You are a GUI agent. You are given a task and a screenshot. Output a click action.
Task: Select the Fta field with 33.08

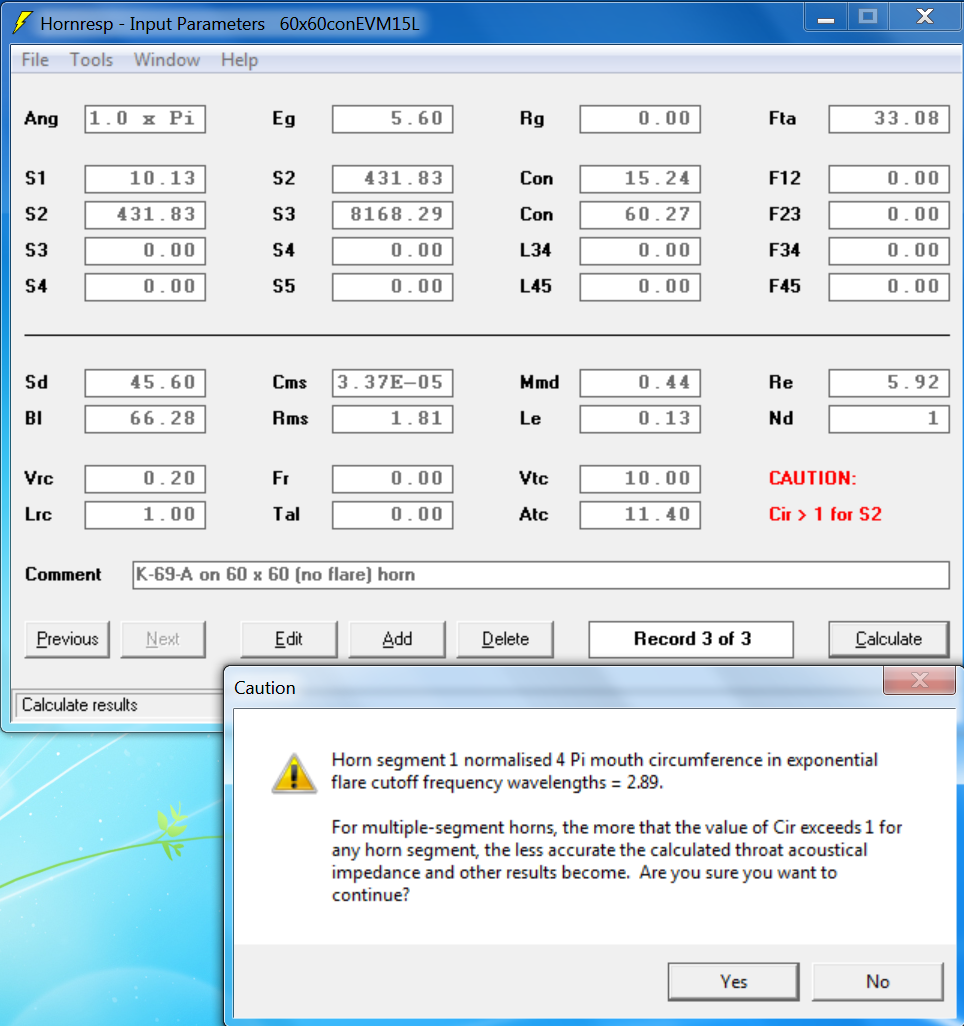(889, 119)
